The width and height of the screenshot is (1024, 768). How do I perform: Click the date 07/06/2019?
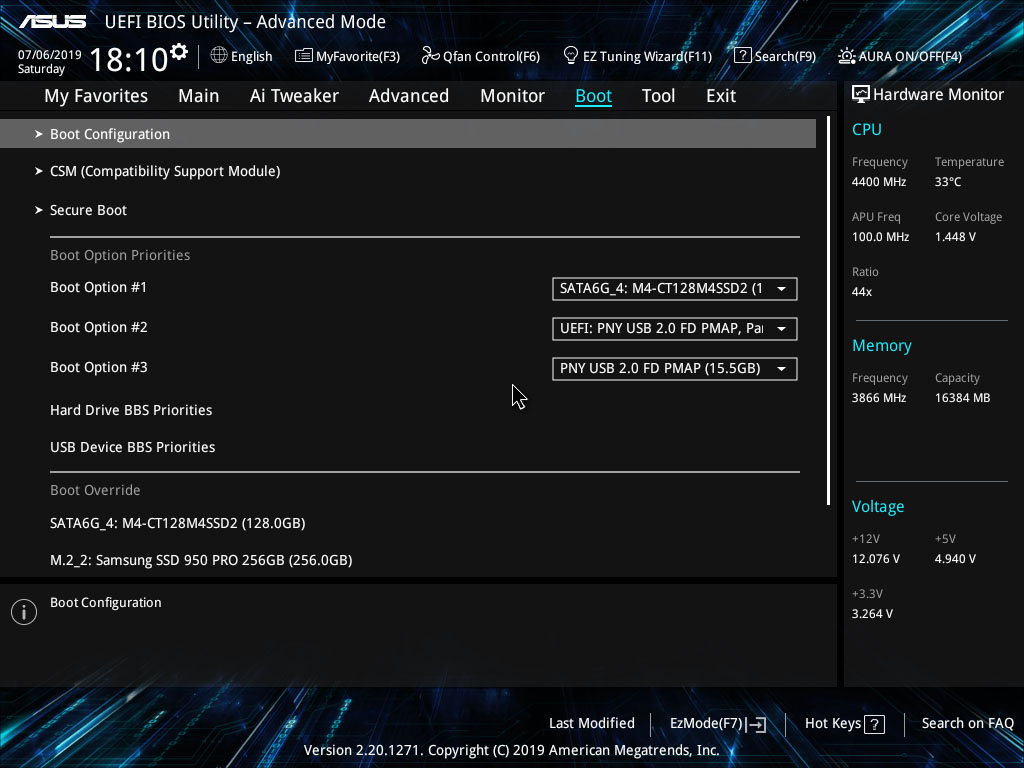coord(50,55)
